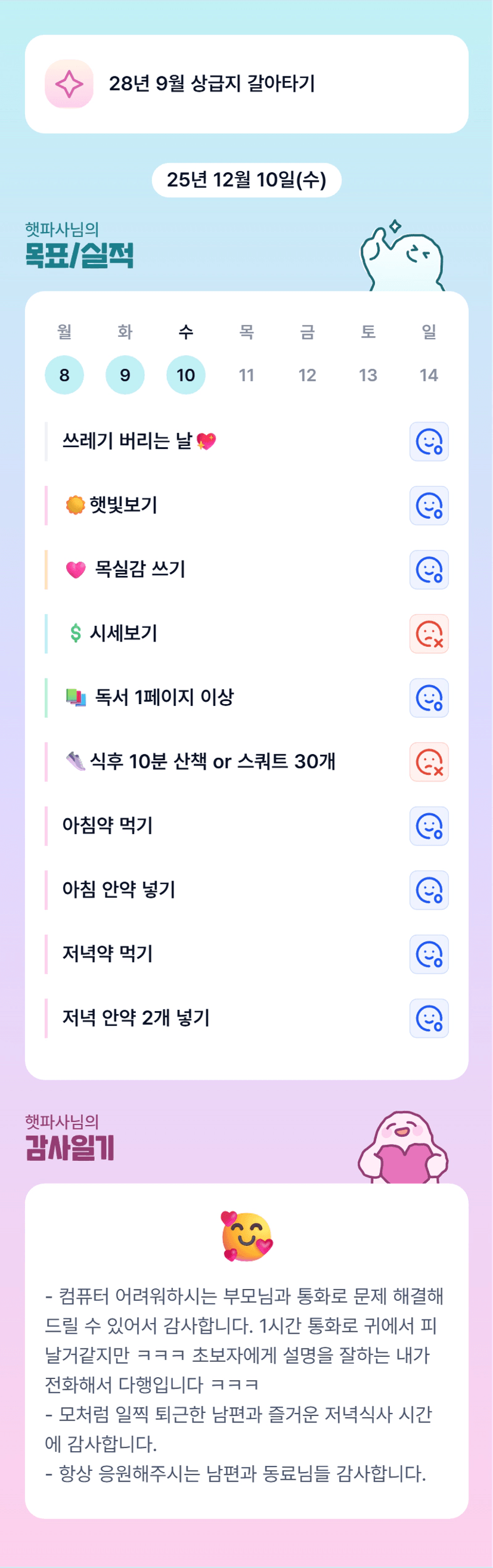
Task: Open the 25년 12월 10일(수) date picker
Action: tap(247, 179)
